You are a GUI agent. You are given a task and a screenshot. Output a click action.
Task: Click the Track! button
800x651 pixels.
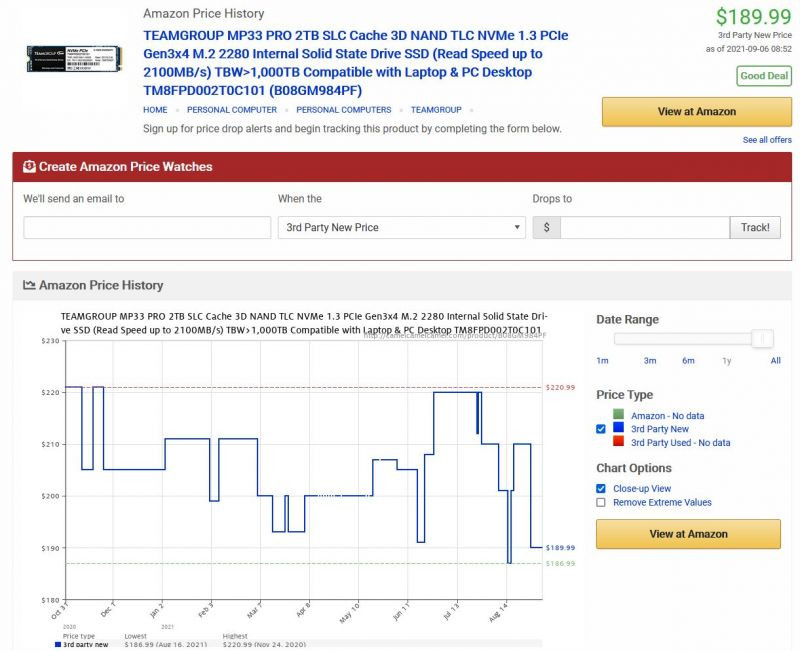pyautogui.click(x=755, y=228)
